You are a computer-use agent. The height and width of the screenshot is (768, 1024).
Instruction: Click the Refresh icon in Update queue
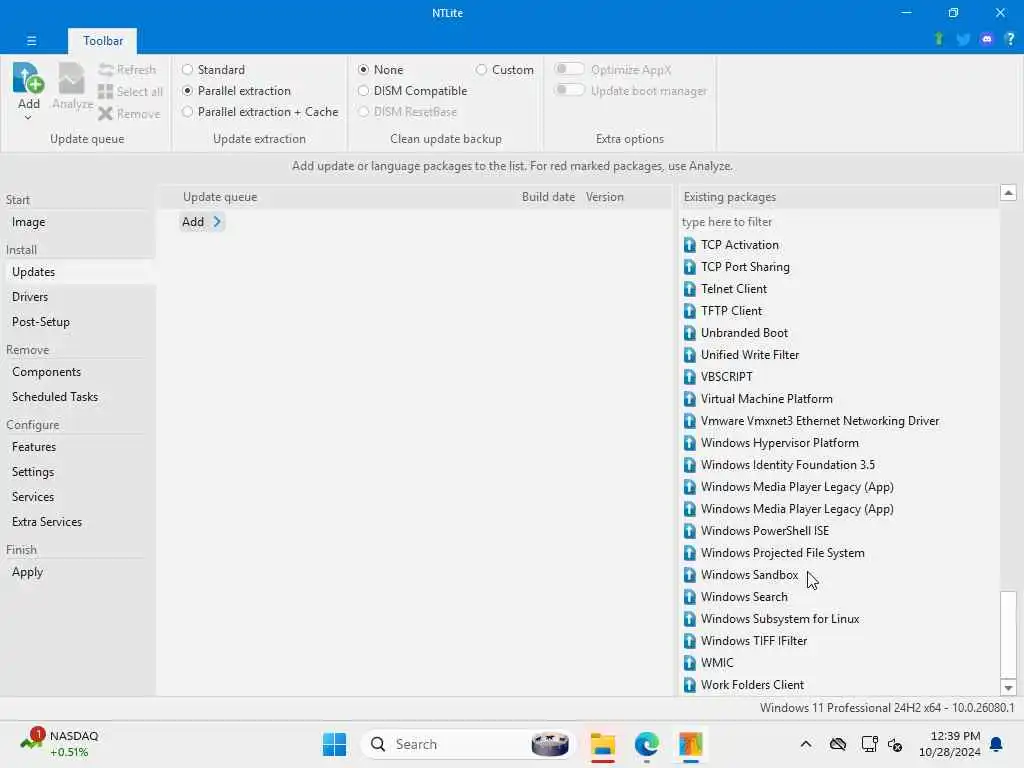[x=106, y=70]
